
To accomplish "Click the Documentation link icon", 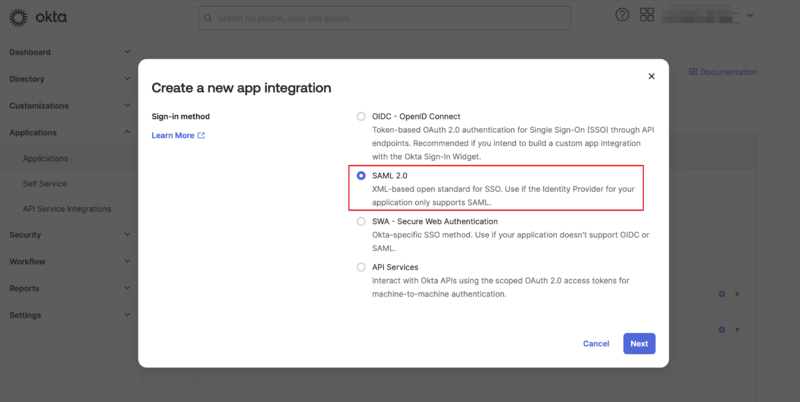I will (x=694, y=72).
